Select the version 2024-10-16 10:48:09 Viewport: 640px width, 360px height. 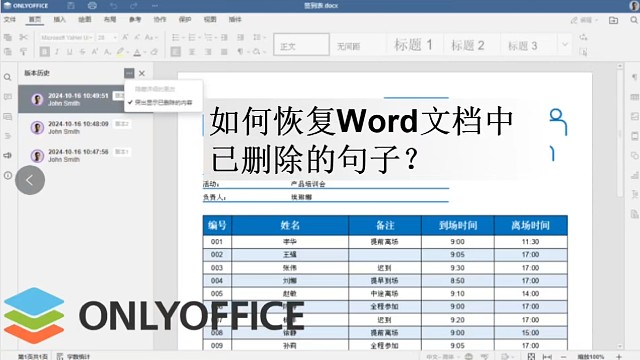[x=85, y=127]
